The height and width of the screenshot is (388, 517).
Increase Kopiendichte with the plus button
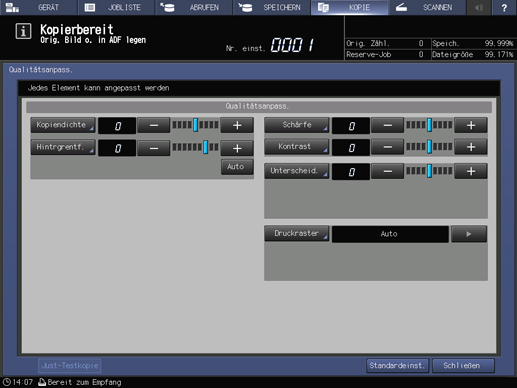tap(237, 125)
